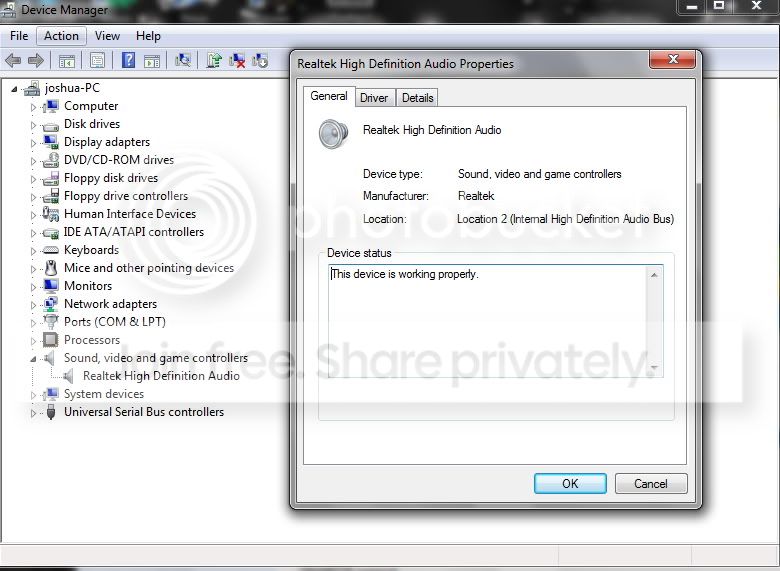Maximize the Device Manager window

coord(719,6)
